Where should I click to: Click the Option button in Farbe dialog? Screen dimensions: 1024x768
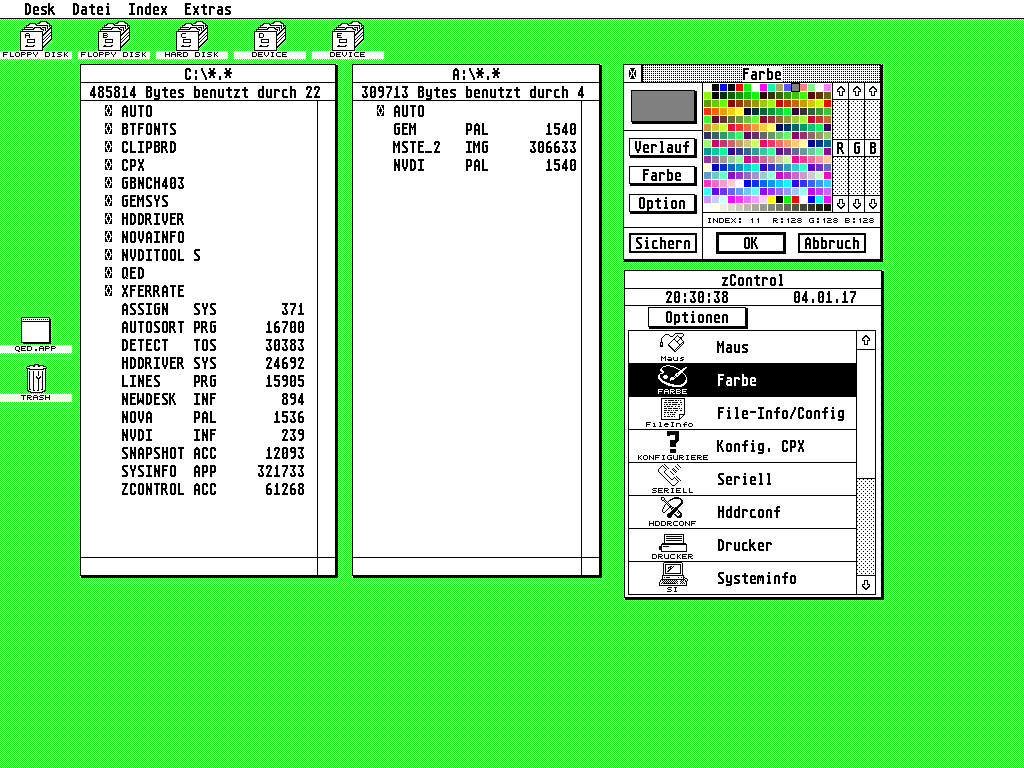[x=662, y=204]
